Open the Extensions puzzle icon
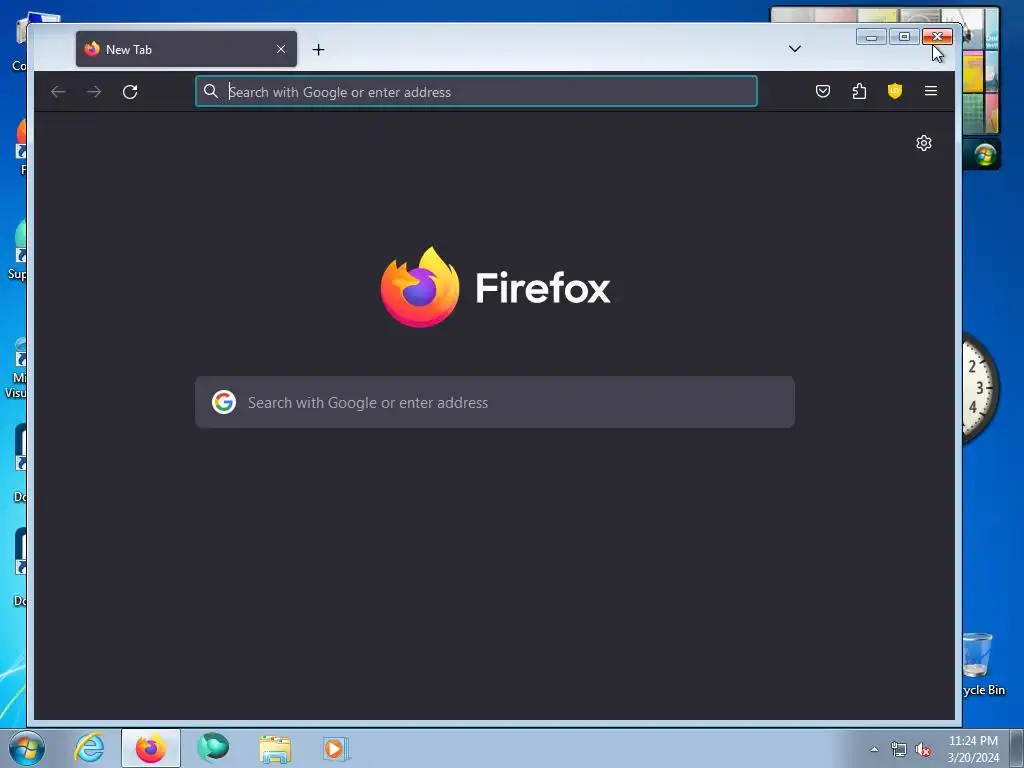This screenshot has width=1024, height=768. click(x=859, y=91)
